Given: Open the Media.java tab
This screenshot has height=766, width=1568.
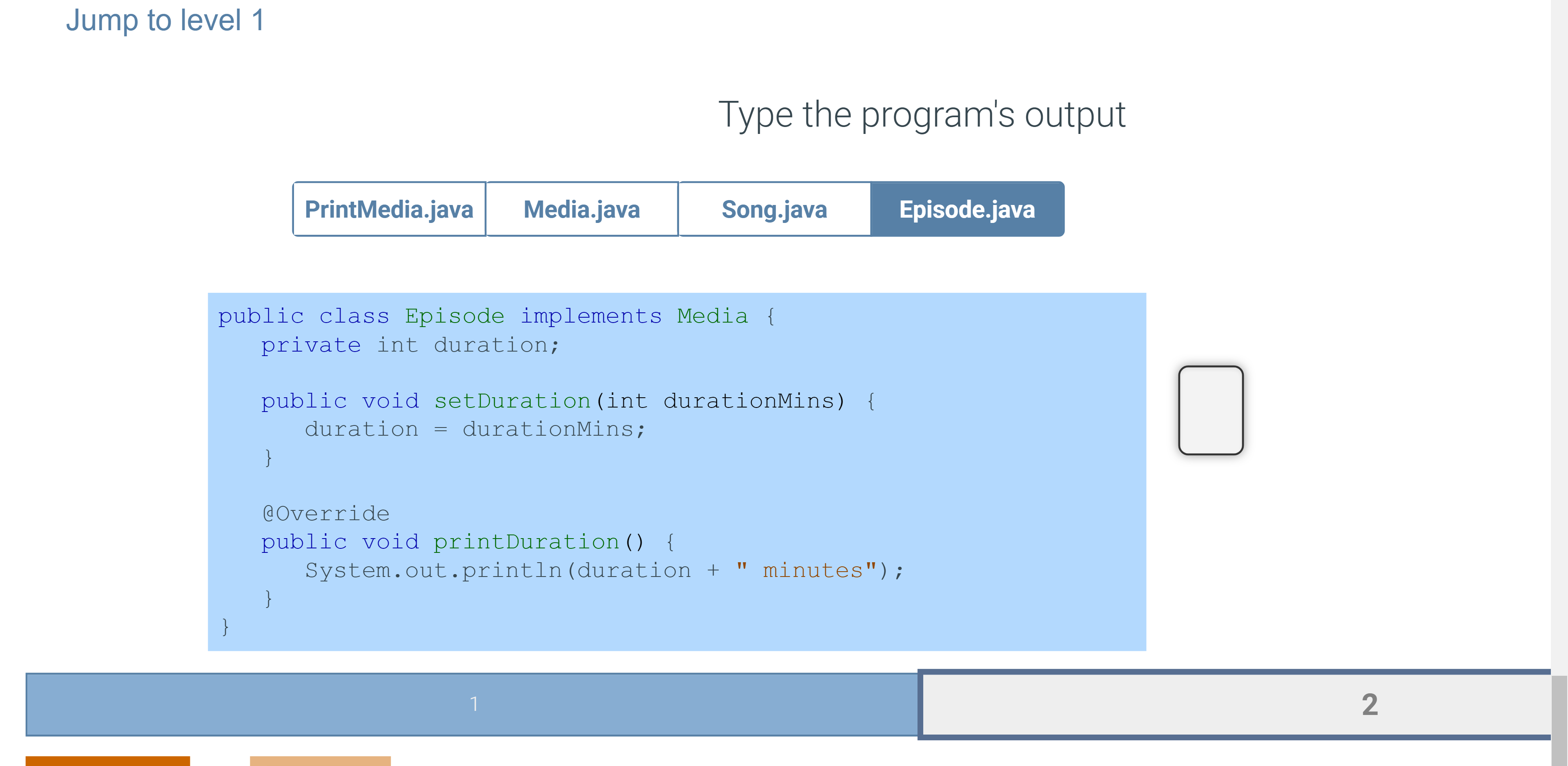Looking at the screenshot, I should pos(581,209).
